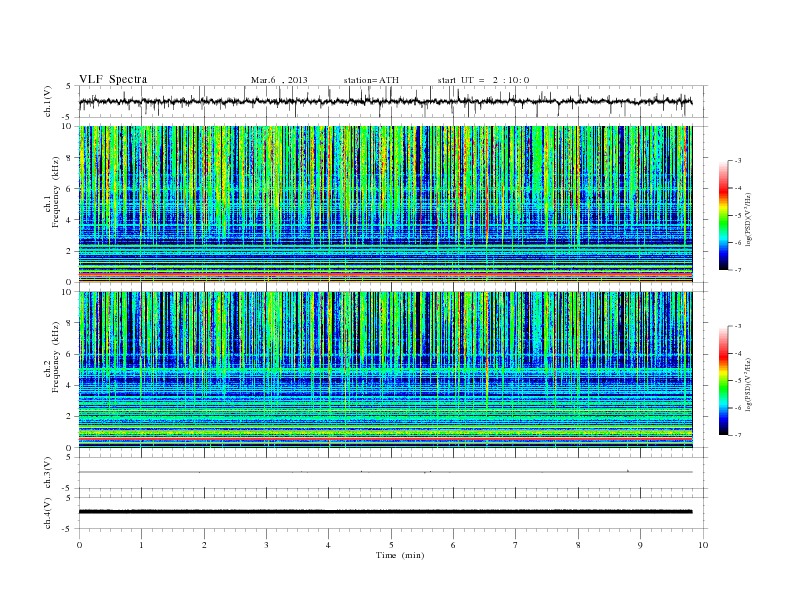Viewport: 792px width, 612px height.
Task: Click the "station=ATH" header label
Action: tap(371, 80)
